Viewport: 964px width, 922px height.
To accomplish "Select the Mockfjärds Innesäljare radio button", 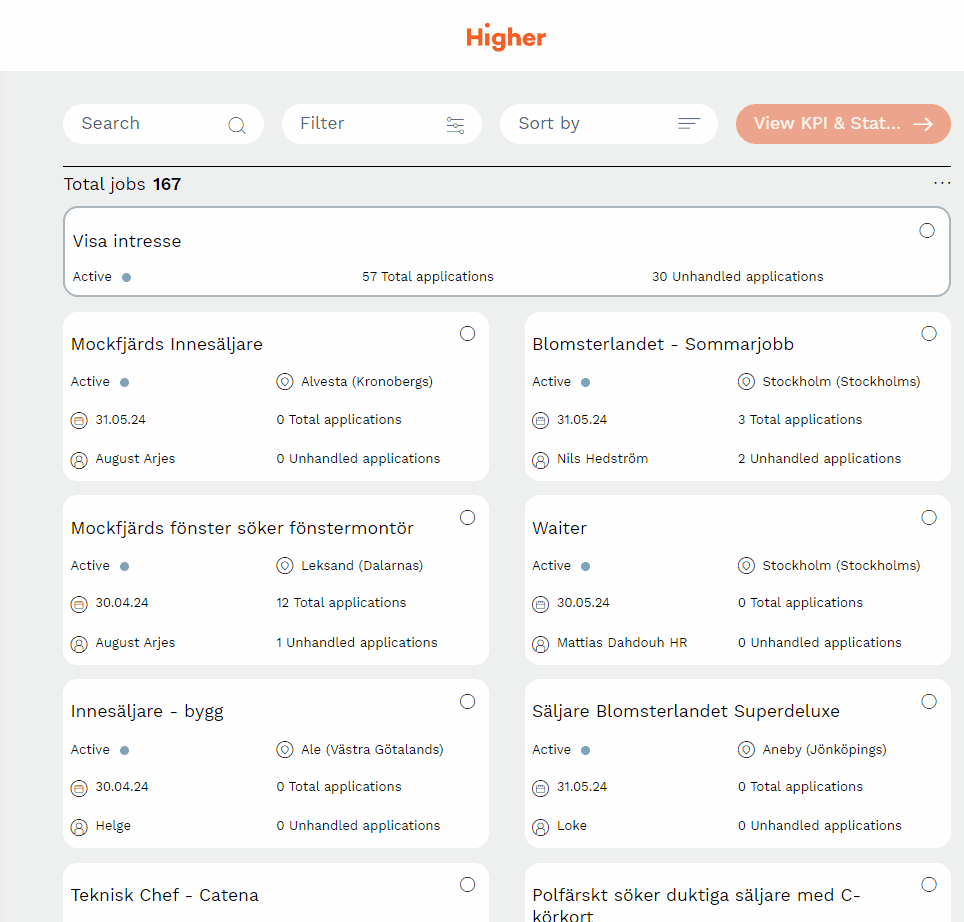I will click(x=467, y=334).
